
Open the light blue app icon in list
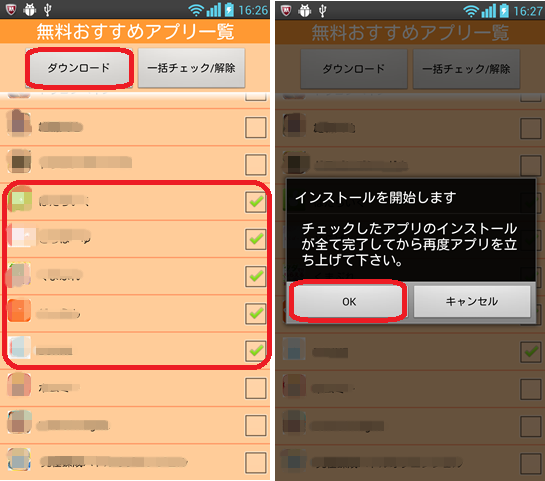point(19,347)
